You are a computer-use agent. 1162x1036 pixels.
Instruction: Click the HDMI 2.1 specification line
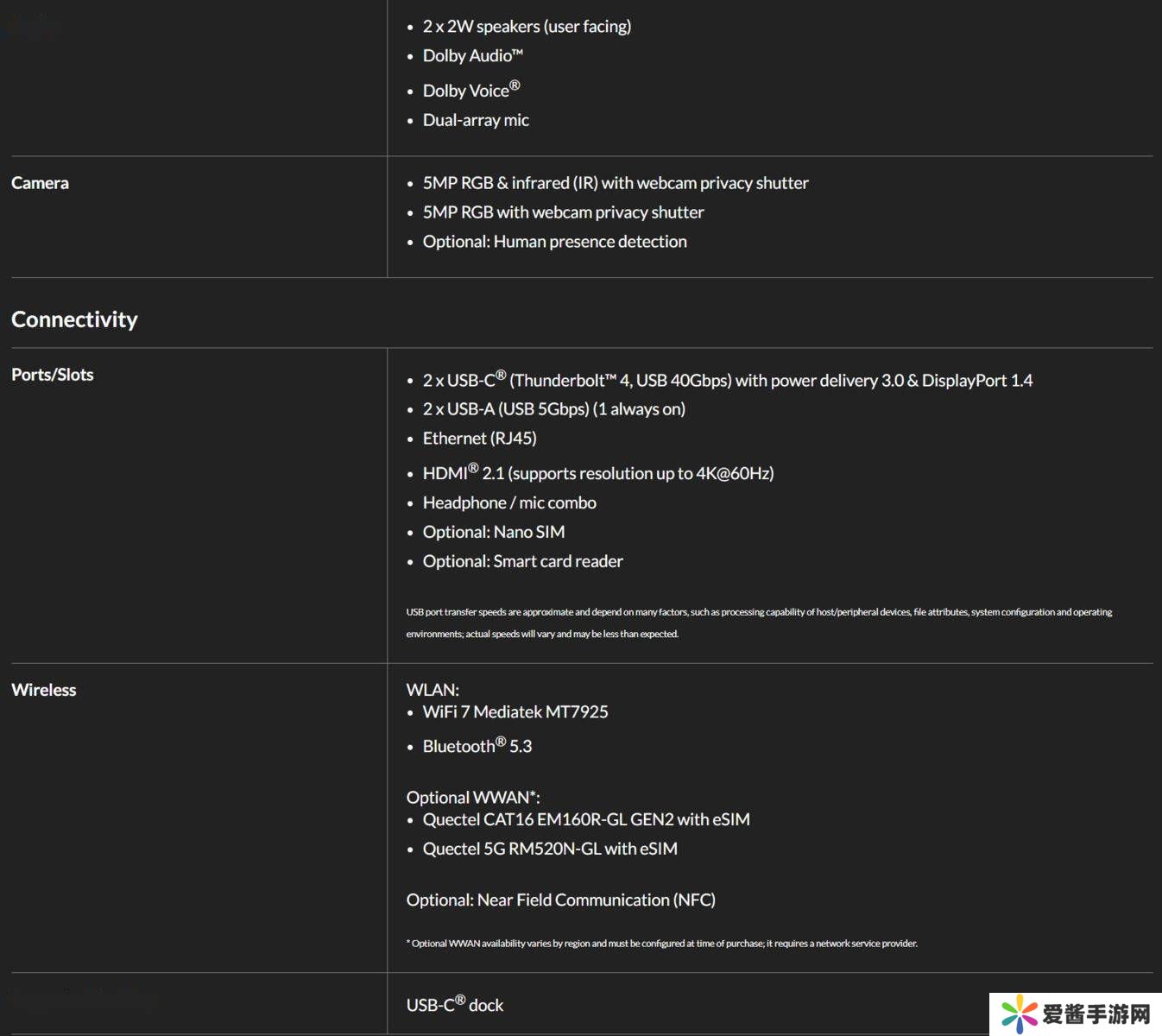[597, 473]
